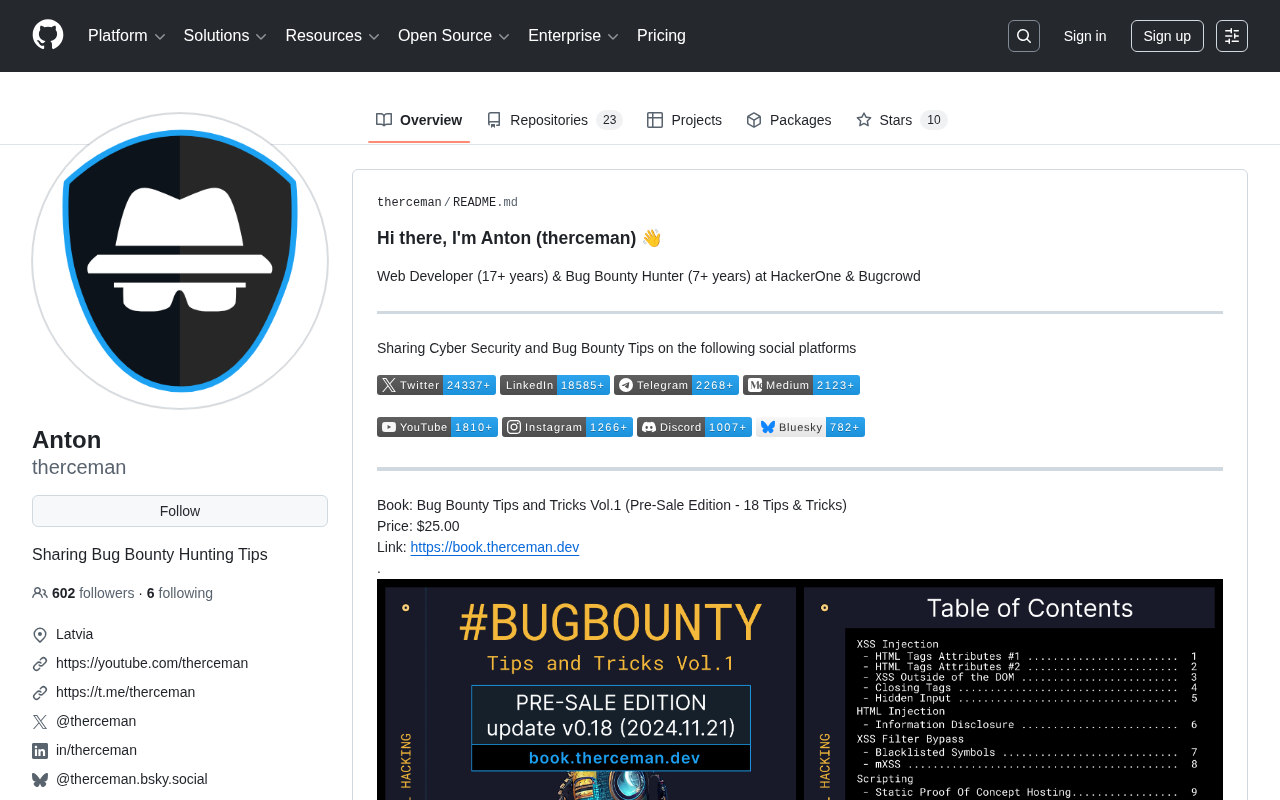The image size is (1280, 800).
Task: Click the profile avatar image
Action: 180,261
